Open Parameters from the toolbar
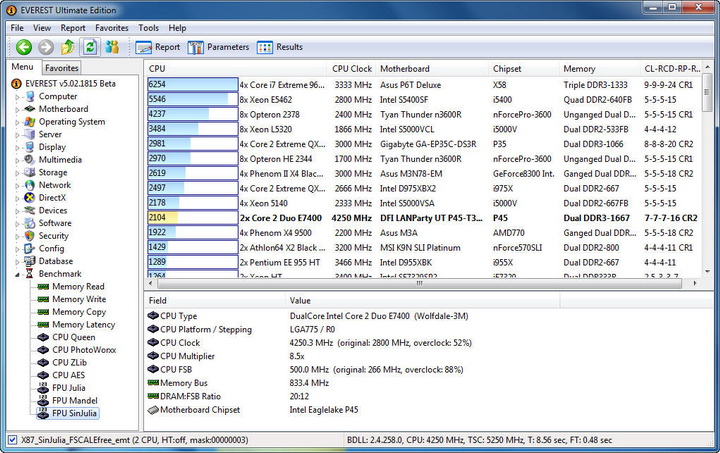The image size is (720, 453). [x=218, y=47]
